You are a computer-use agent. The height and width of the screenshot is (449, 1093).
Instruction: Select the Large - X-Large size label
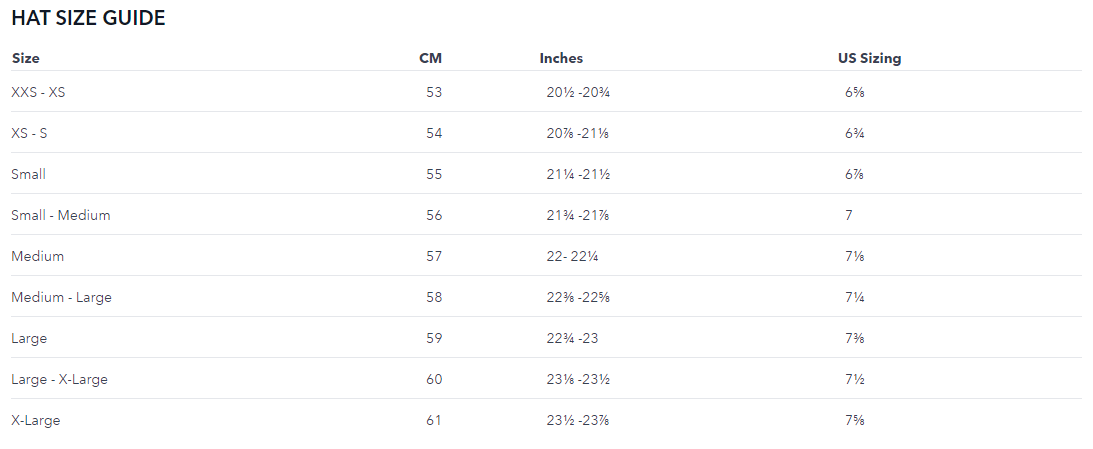(x=59, y=379)
